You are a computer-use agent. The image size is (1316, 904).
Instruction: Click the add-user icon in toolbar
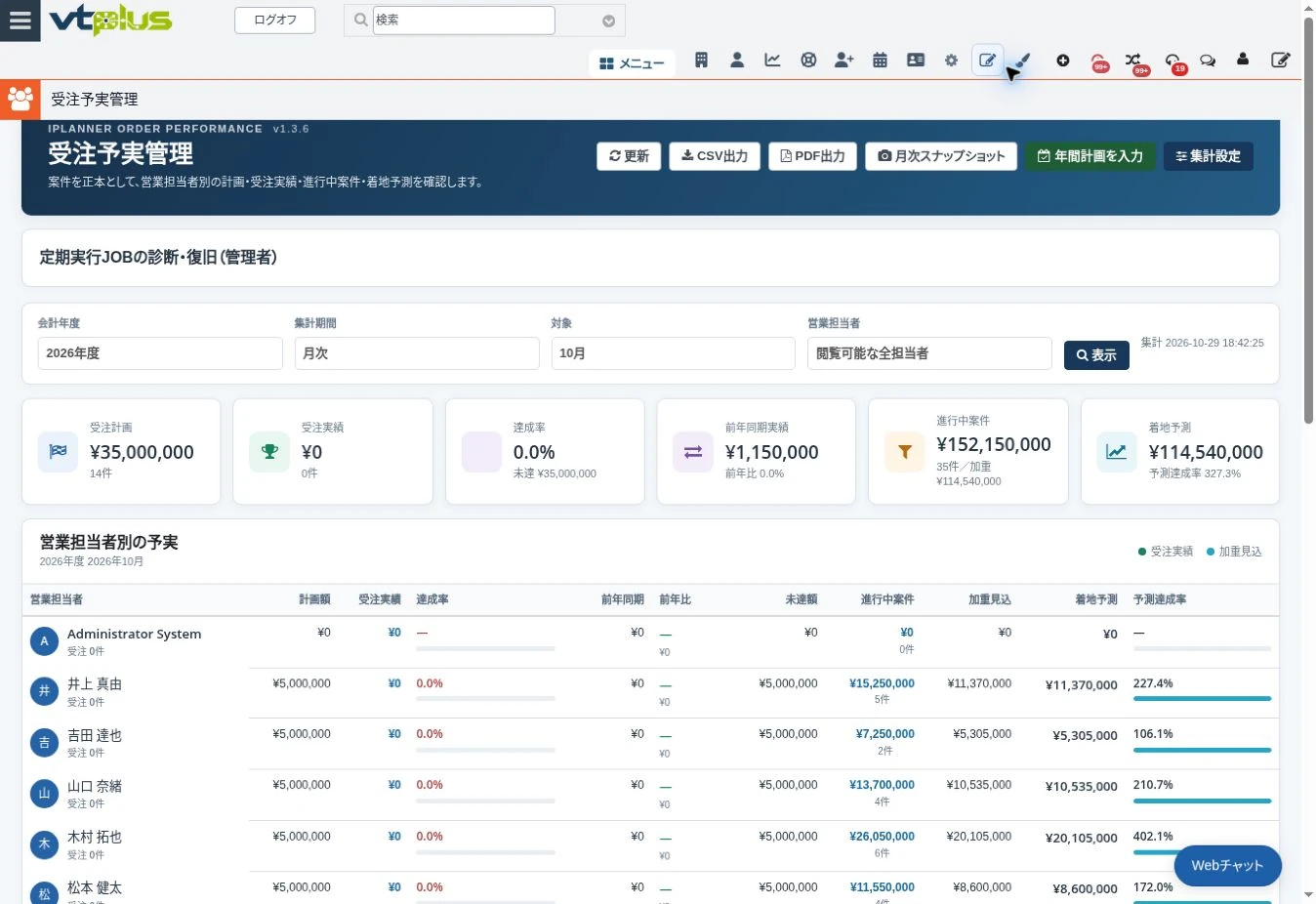pos(844,61)
